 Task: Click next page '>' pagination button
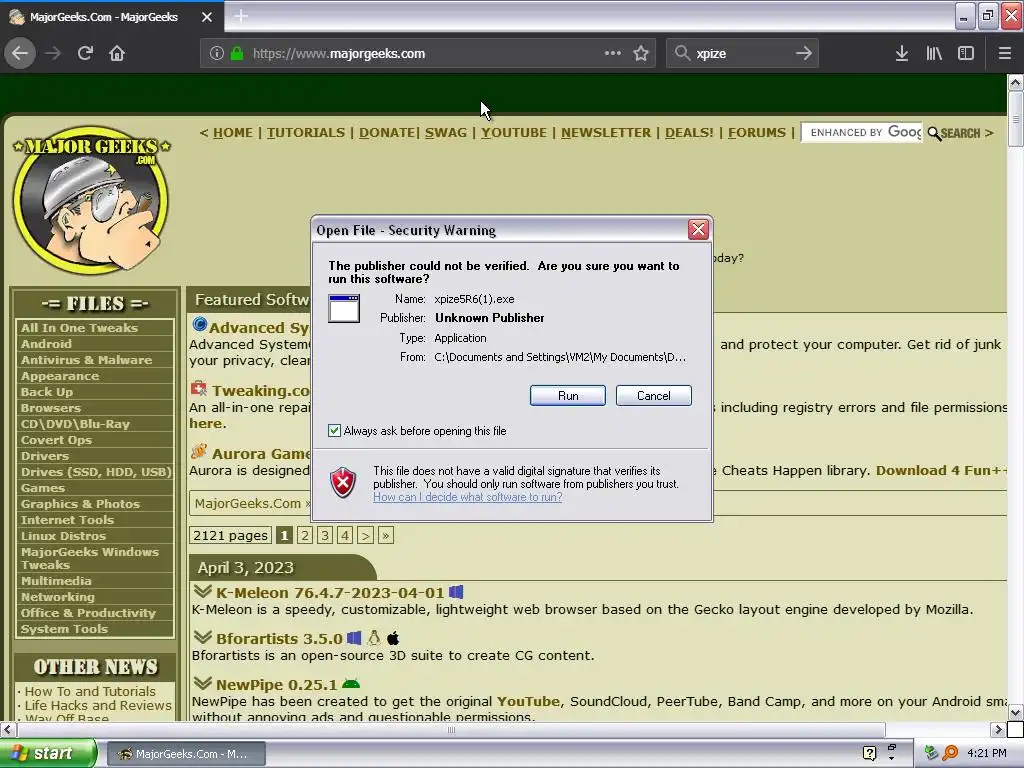coord(365,536)
